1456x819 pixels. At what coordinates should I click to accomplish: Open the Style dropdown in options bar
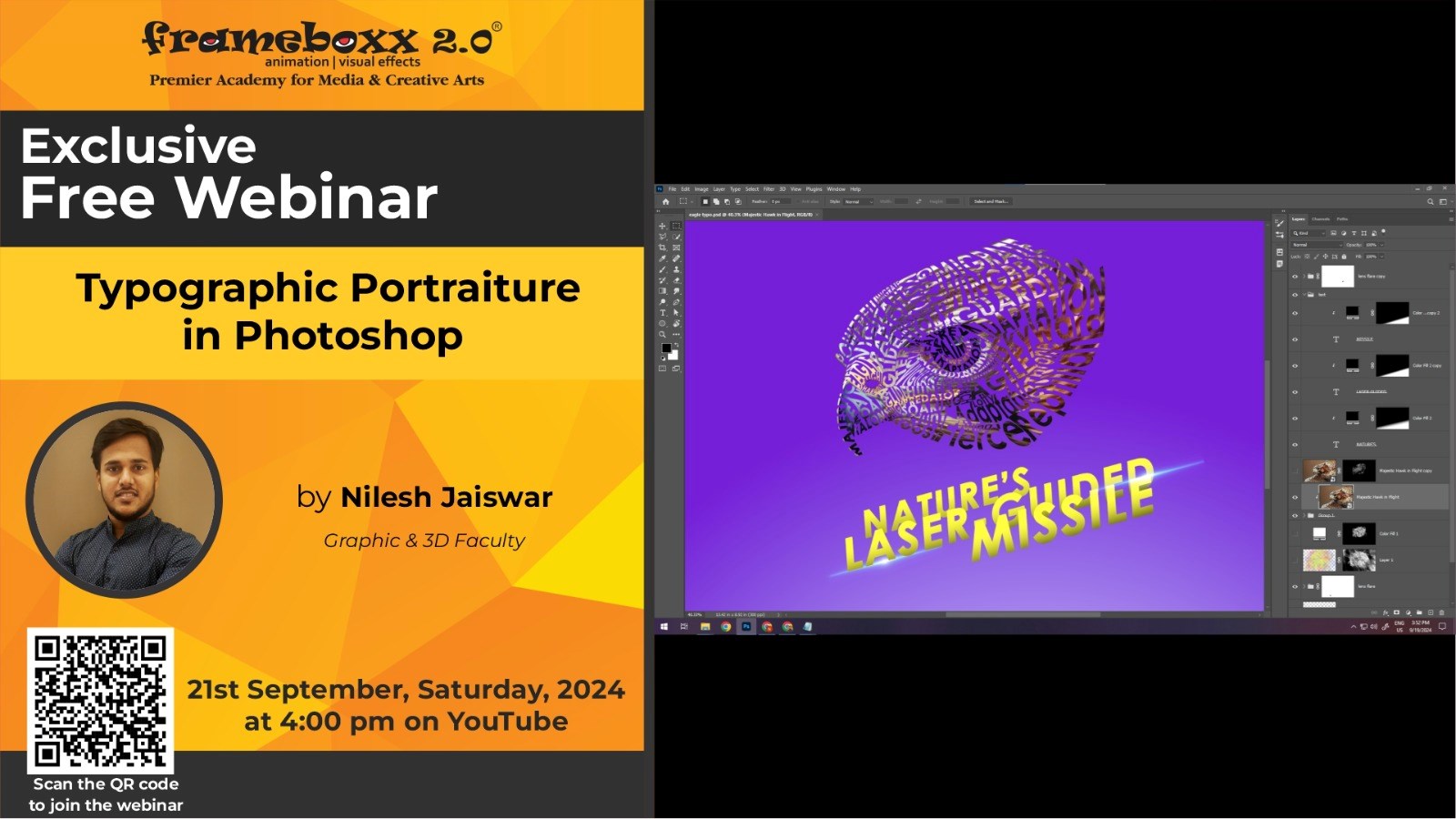857,201
